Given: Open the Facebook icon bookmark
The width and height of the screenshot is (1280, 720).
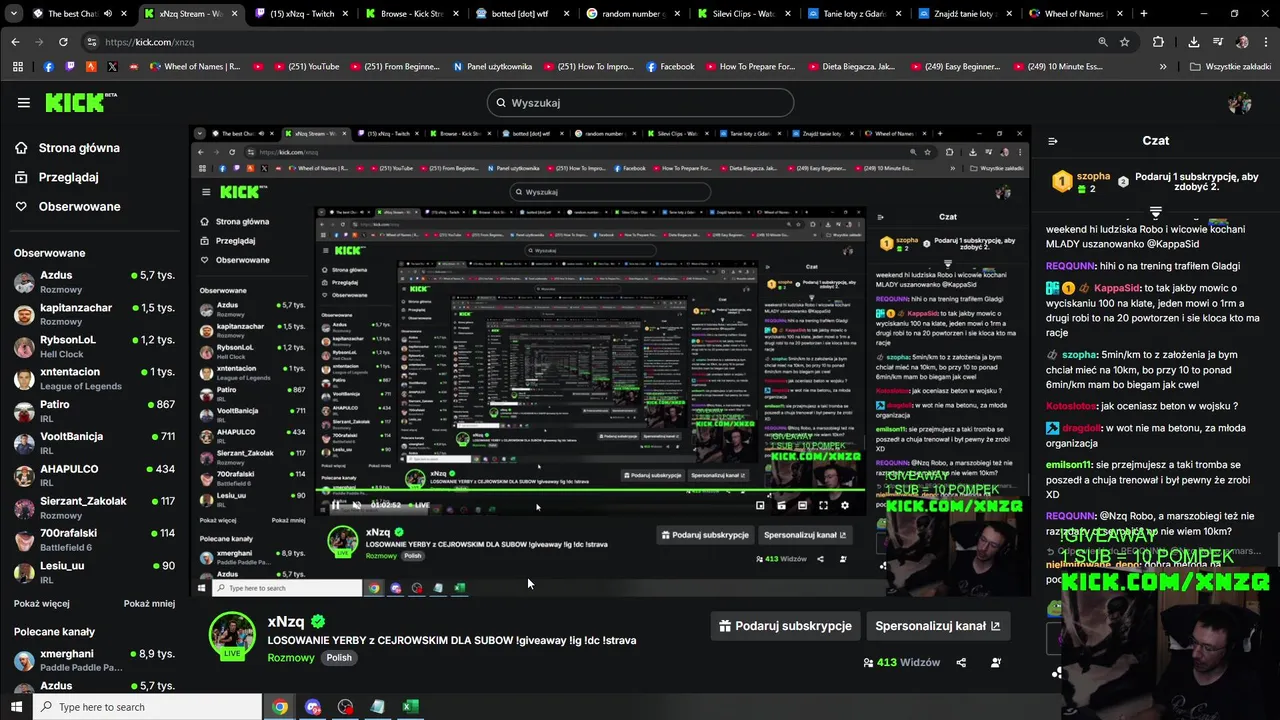Looking at the screenshot, I should coord(49,67).
